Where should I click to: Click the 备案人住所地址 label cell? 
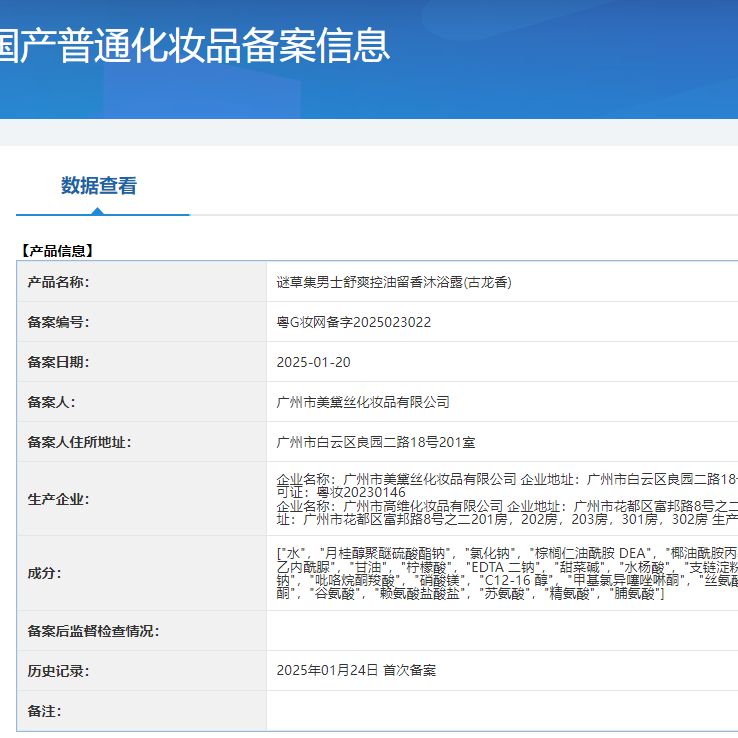point(142,442)
